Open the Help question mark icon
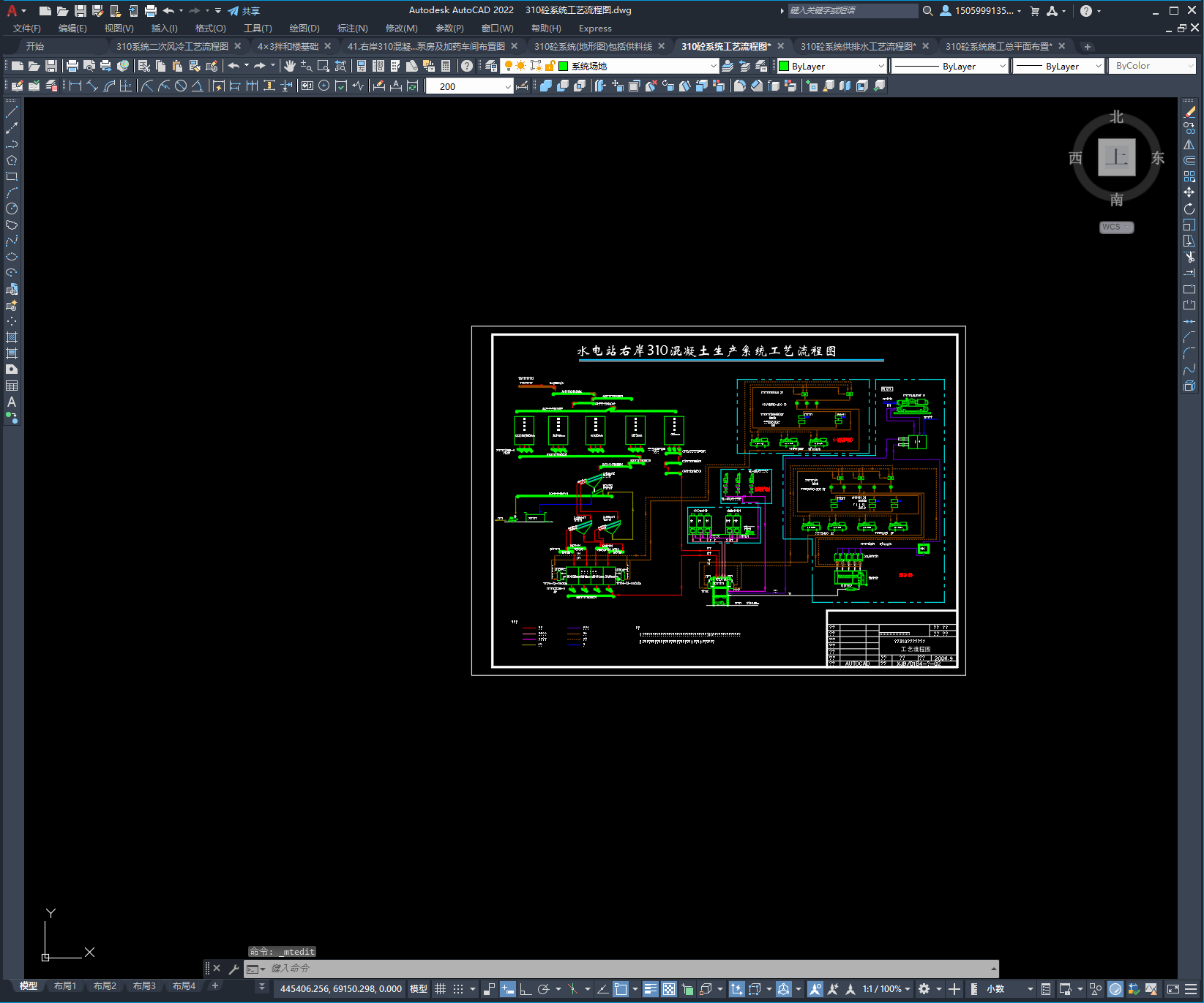The height and width of the screenshot is (1003, 1204). tap(467, 66)
